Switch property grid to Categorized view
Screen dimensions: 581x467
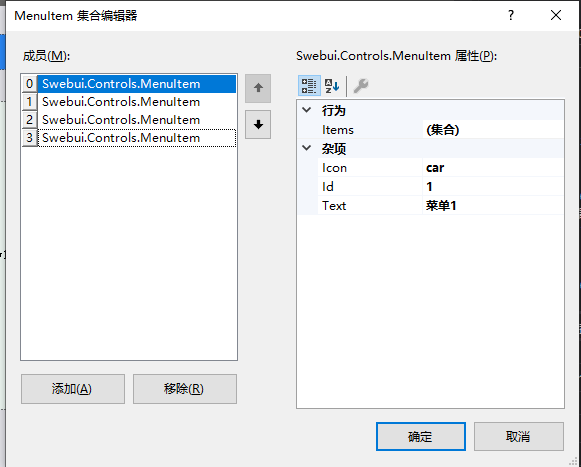tap(309, 86)
